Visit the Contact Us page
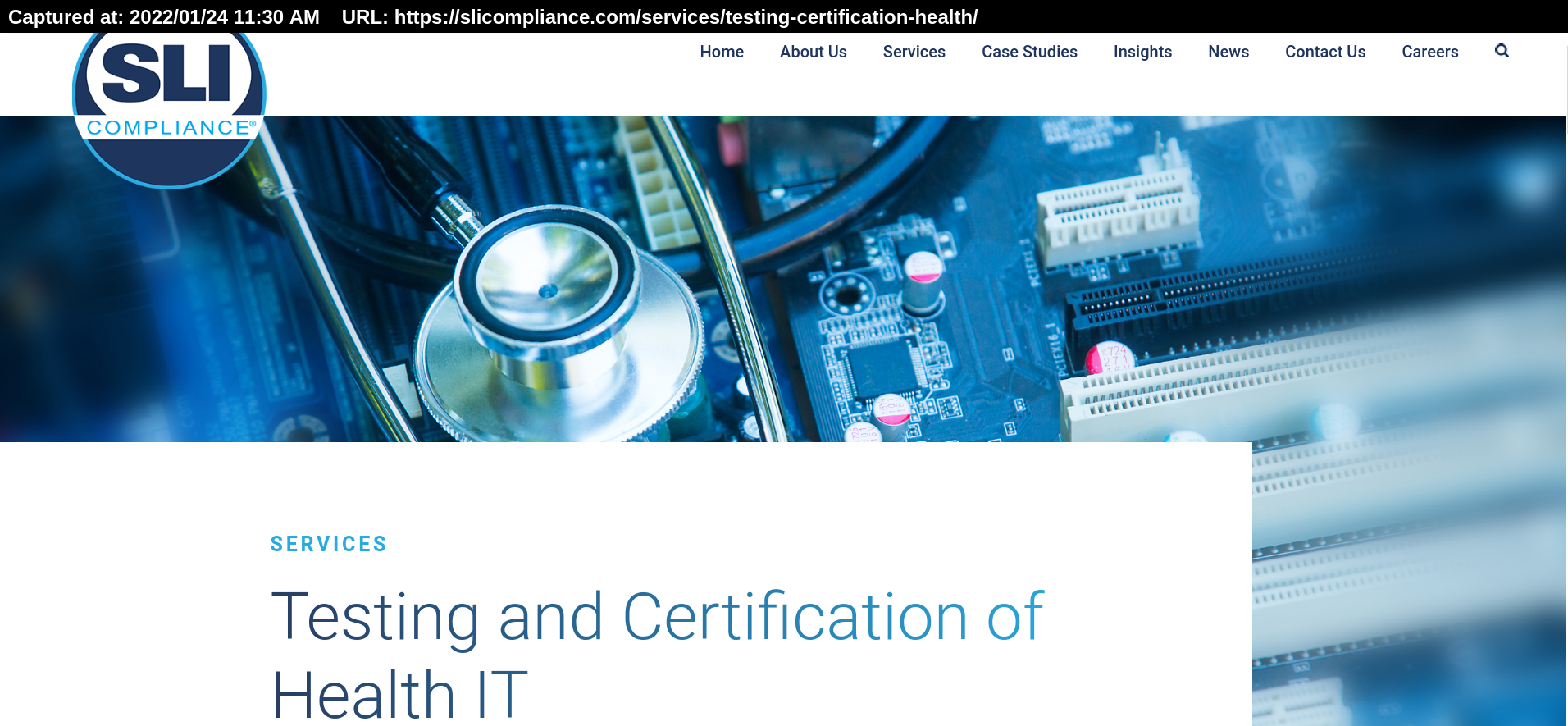 pyautogui.click(x=1325, y=52)
